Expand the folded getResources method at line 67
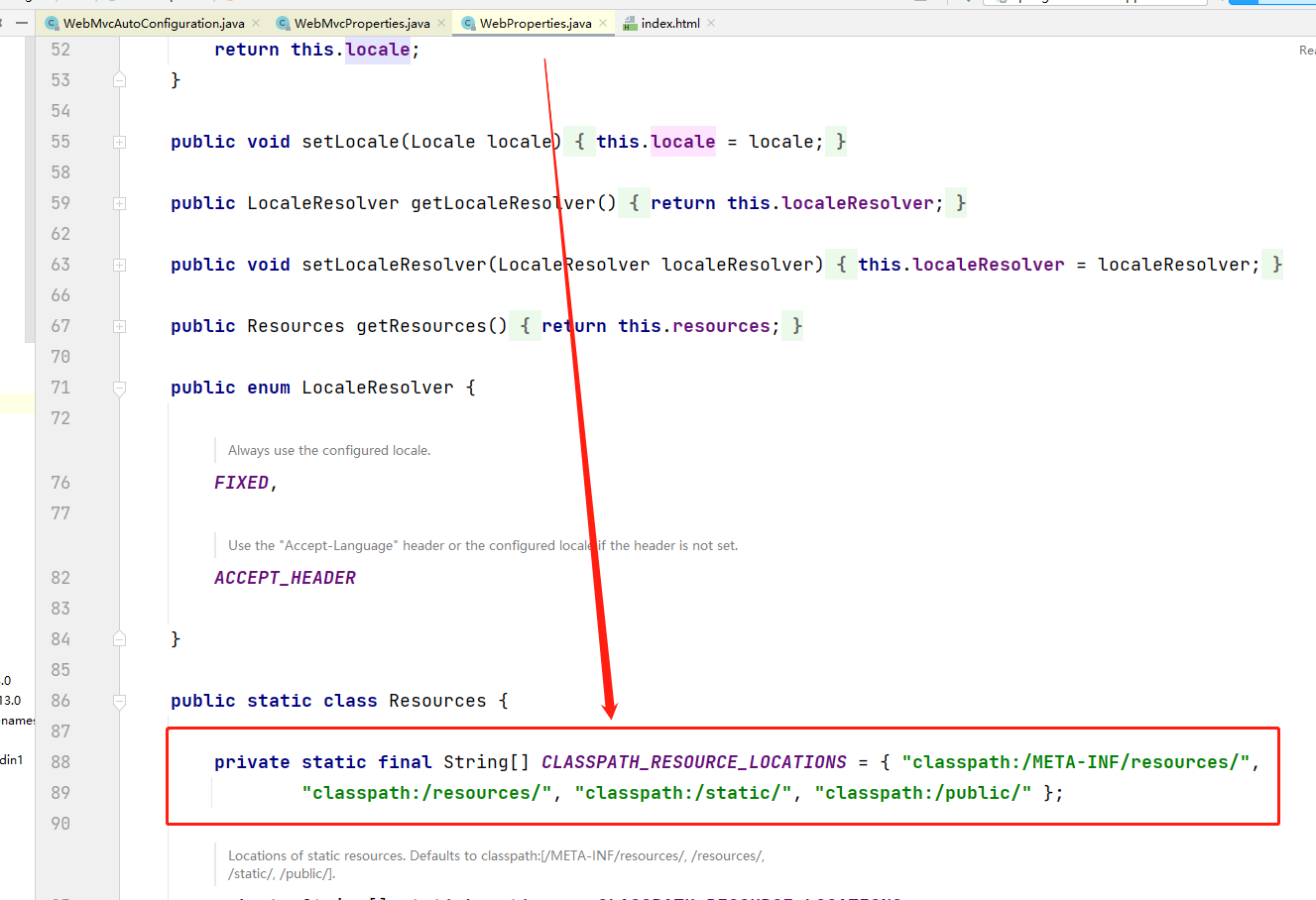 [x=119, y=327]
